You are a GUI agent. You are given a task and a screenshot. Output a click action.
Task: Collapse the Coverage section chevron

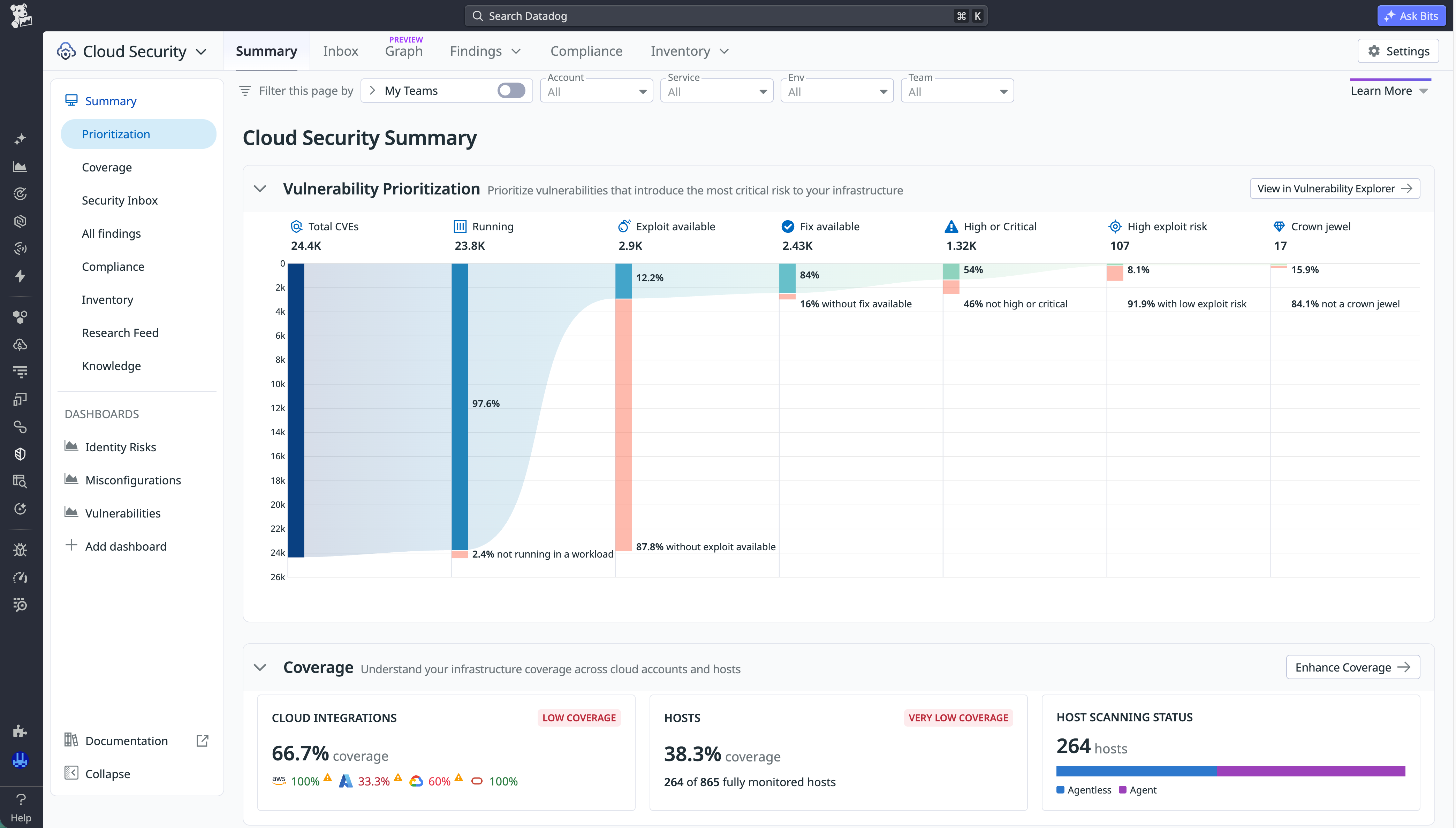pos(260,668)
